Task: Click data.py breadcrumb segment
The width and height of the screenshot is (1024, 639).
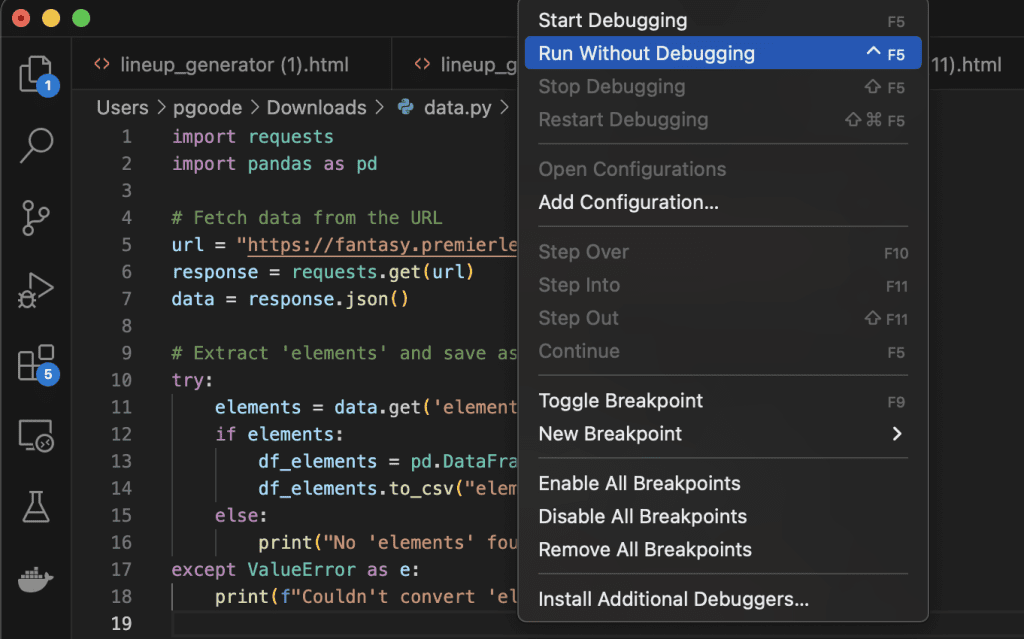Action: click(457, 107)
